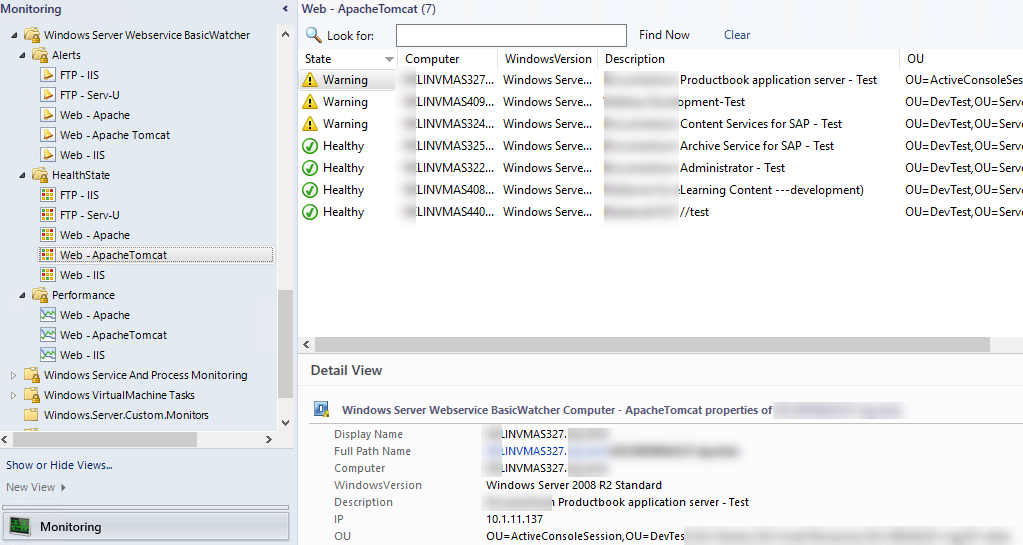
Task: Click healthy check icon for LINVMAS322
Action: (311, 168)
